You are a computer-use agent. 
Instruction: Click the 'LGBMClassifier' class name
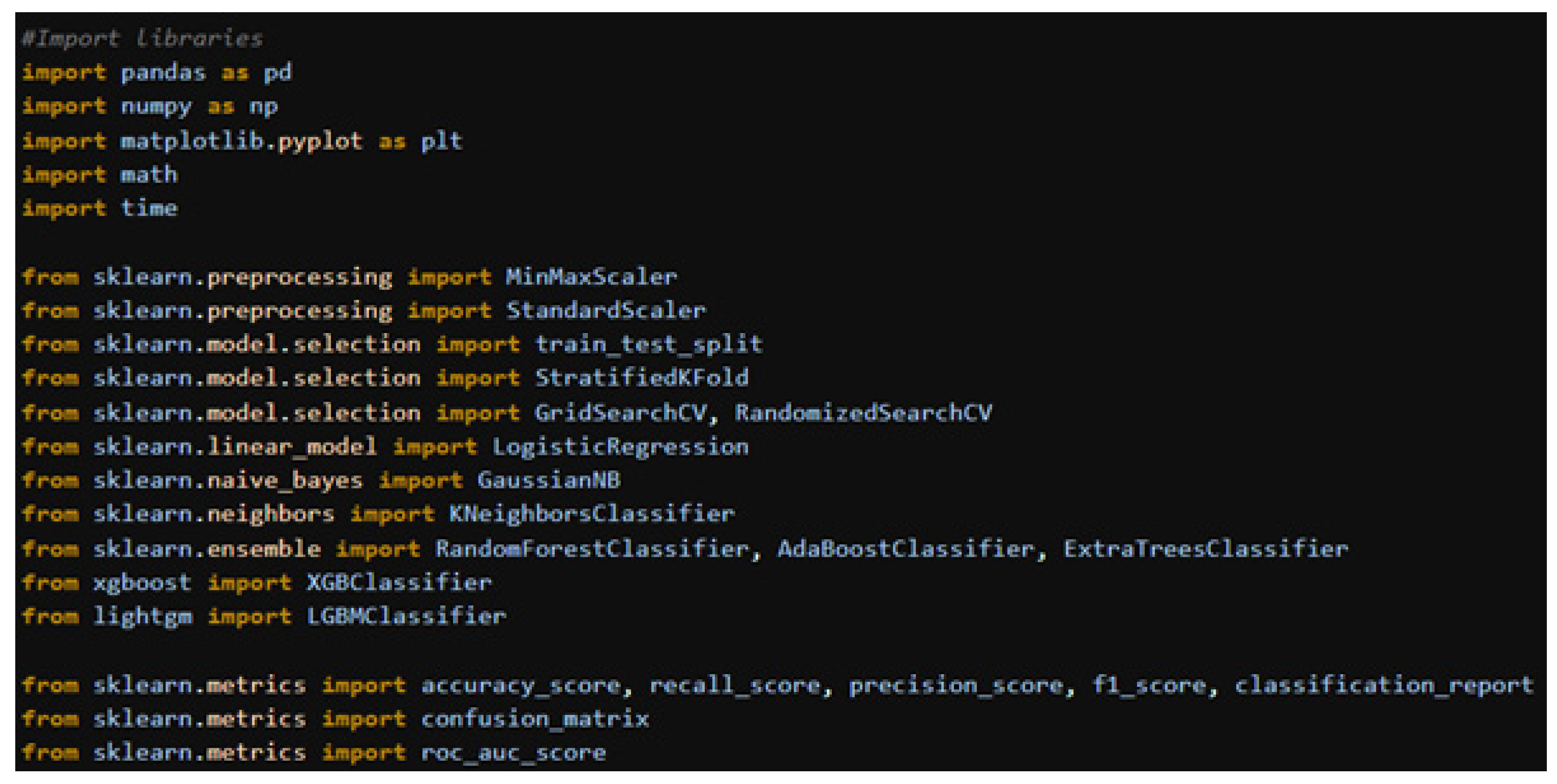[406, 616]
